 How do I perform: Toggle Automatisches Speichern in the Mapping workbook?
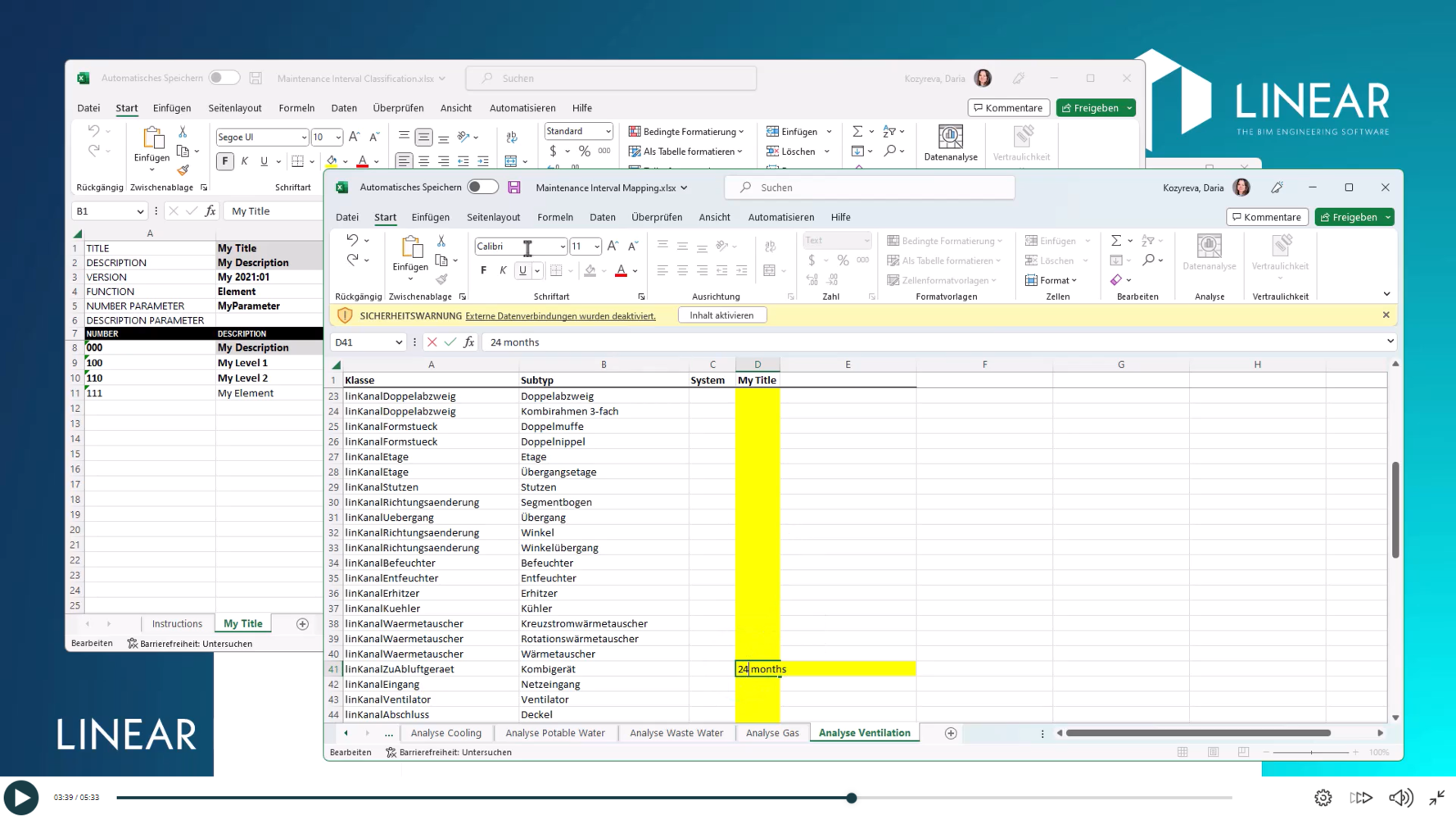coord(483,188)
